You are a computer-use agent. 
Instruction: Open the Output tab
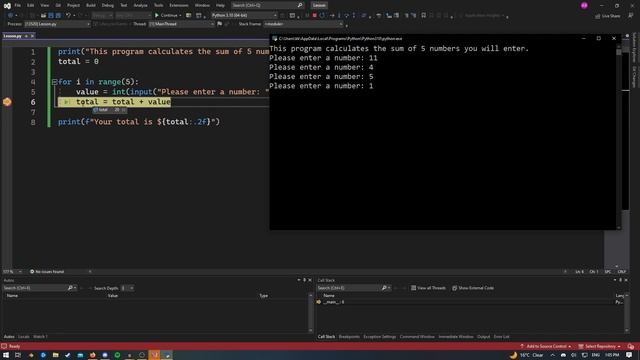point(483,337)
